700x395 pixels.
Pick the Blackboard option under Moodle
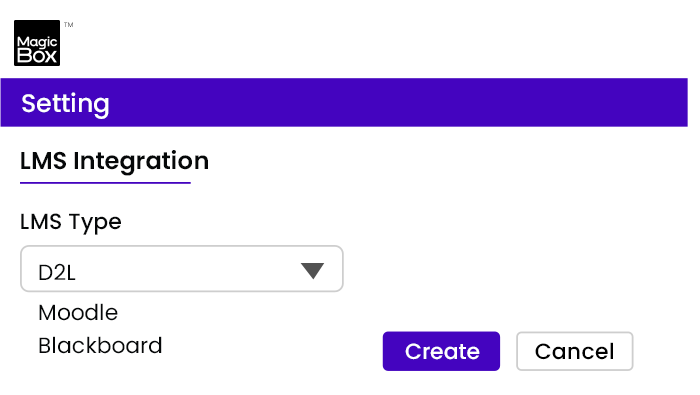(100, 345)
